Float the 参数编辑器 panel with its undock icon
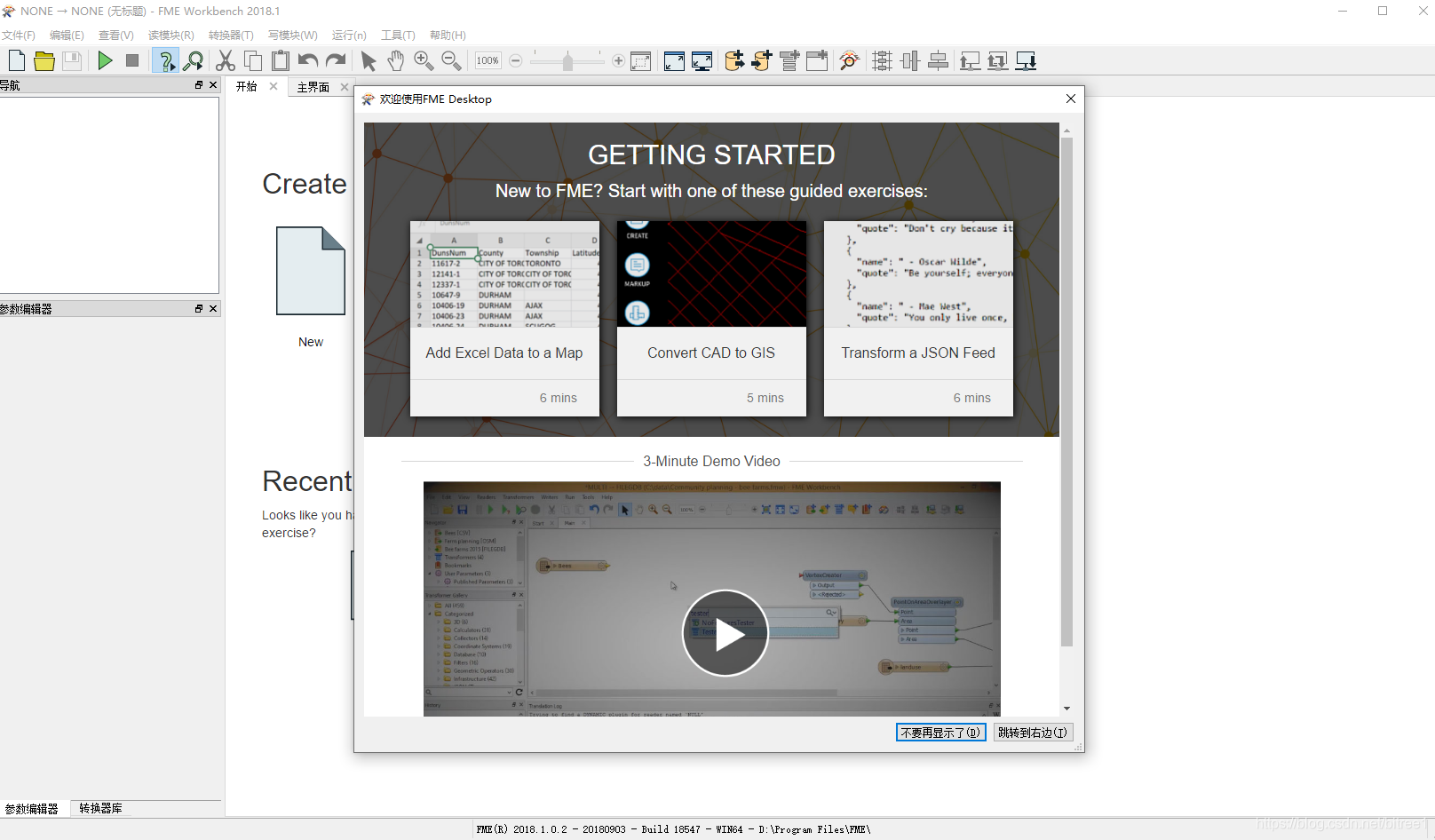This screenshot has height=840, width=1435. pyautogui.click(x=199, y=309)
